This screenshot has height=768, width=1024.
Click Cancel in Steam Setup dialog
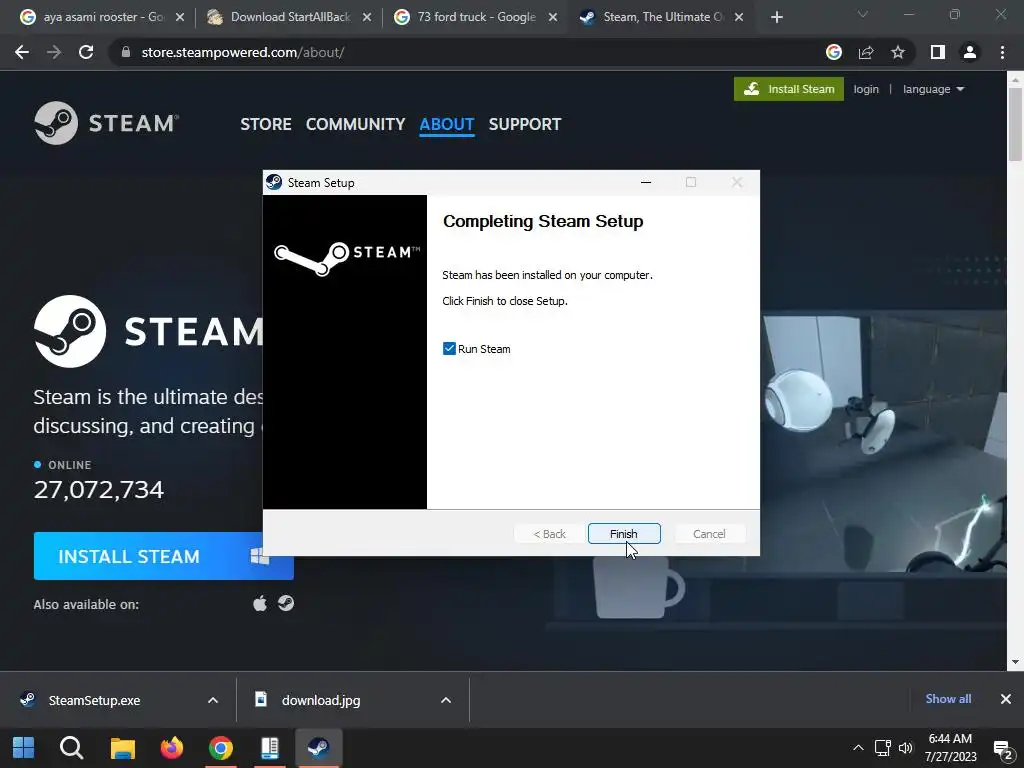709,534
